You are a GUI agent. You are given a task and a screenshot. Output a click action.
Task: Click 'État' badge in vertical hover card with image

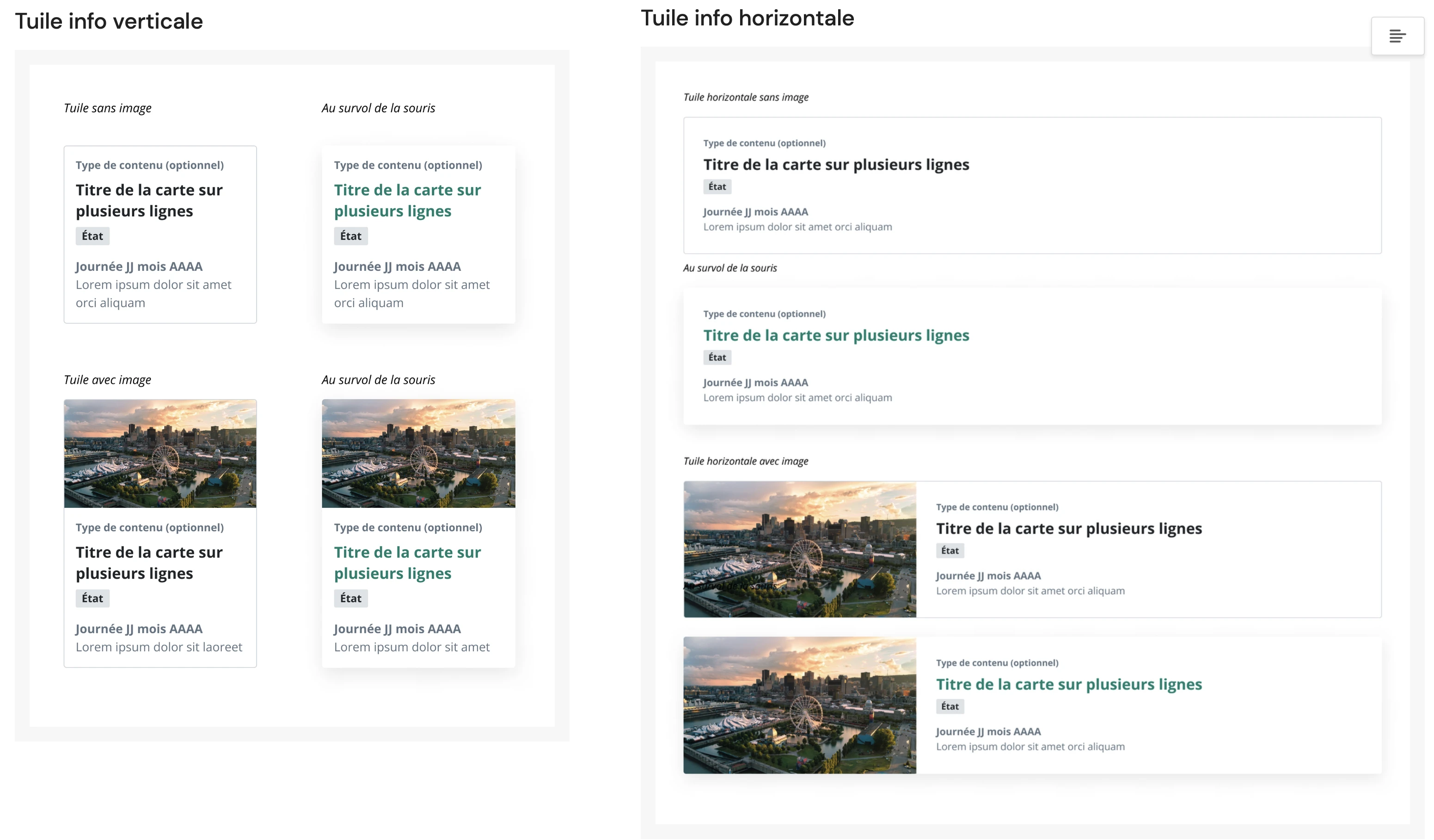coord(350,598)
